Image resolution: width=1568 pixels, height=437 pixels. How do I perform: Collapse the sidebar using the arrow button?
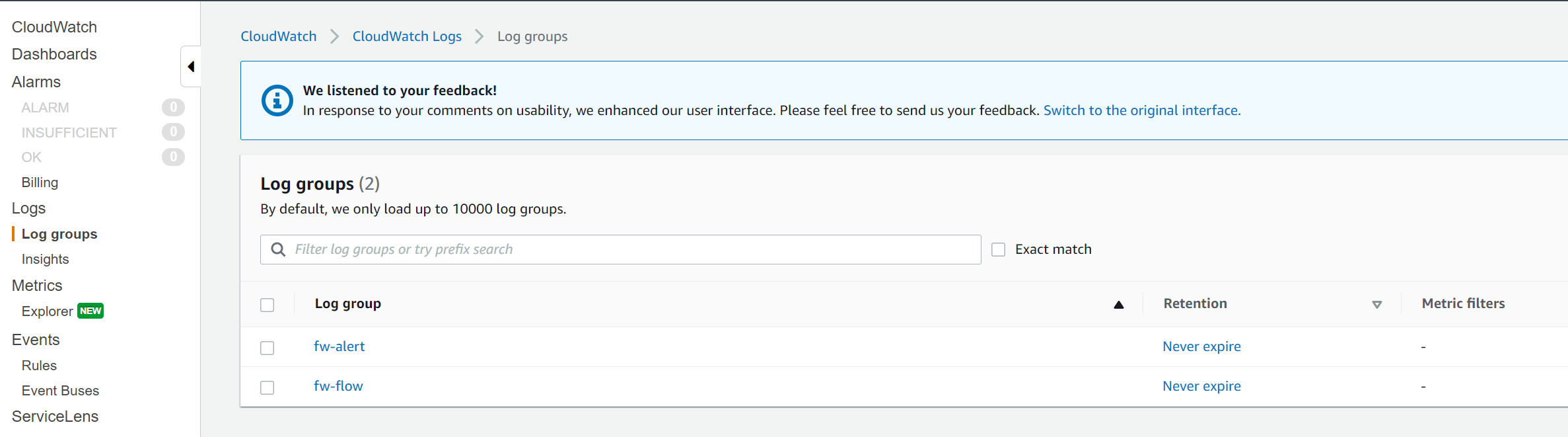(191, 66)
